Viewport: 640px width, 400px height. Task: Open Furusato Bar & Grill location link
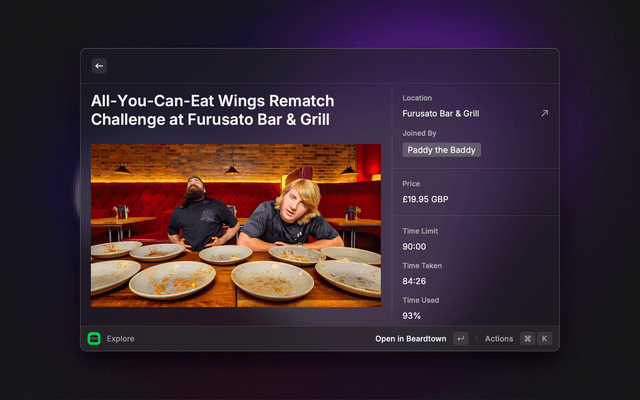coord(441,113)
